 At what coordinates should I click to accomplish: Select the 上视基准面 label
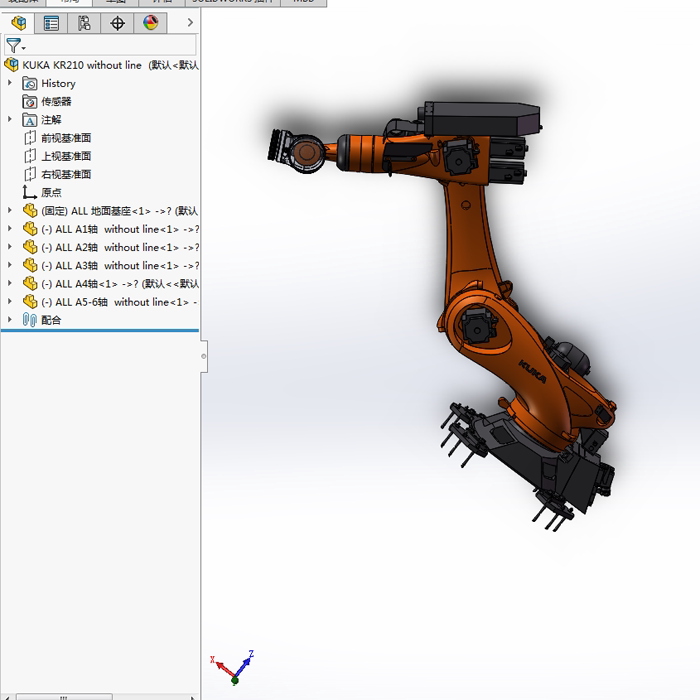coord(66,156)
